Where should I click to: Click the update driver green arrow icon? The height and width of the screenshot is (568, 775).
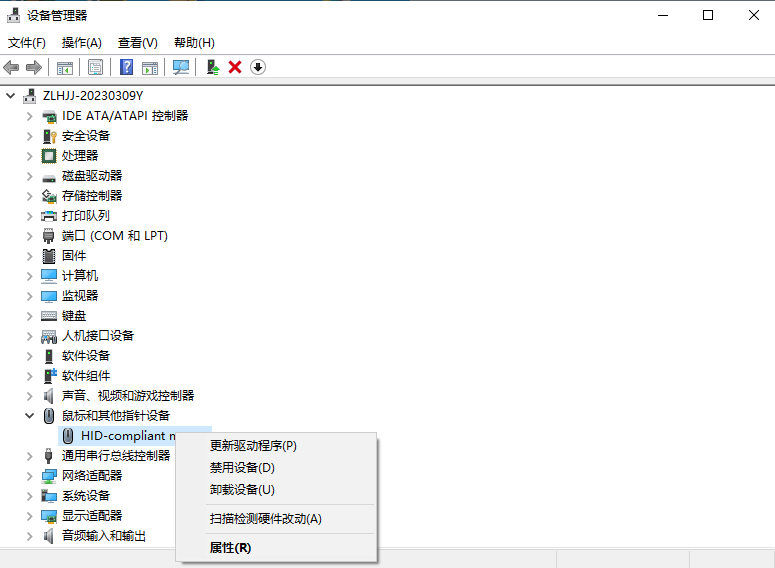click(213, 67)
